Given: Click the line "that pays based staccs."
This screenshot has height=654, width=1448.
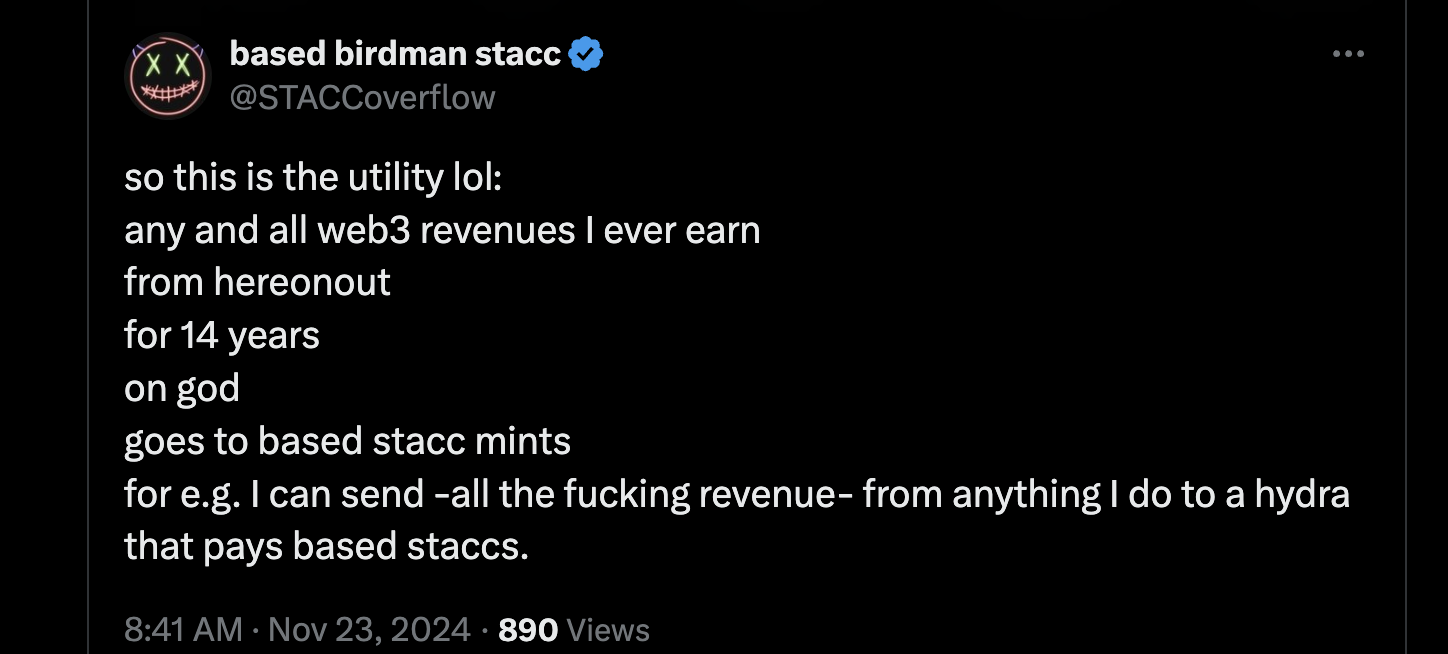Looking at the screenshot, I should tap(326, 546).
